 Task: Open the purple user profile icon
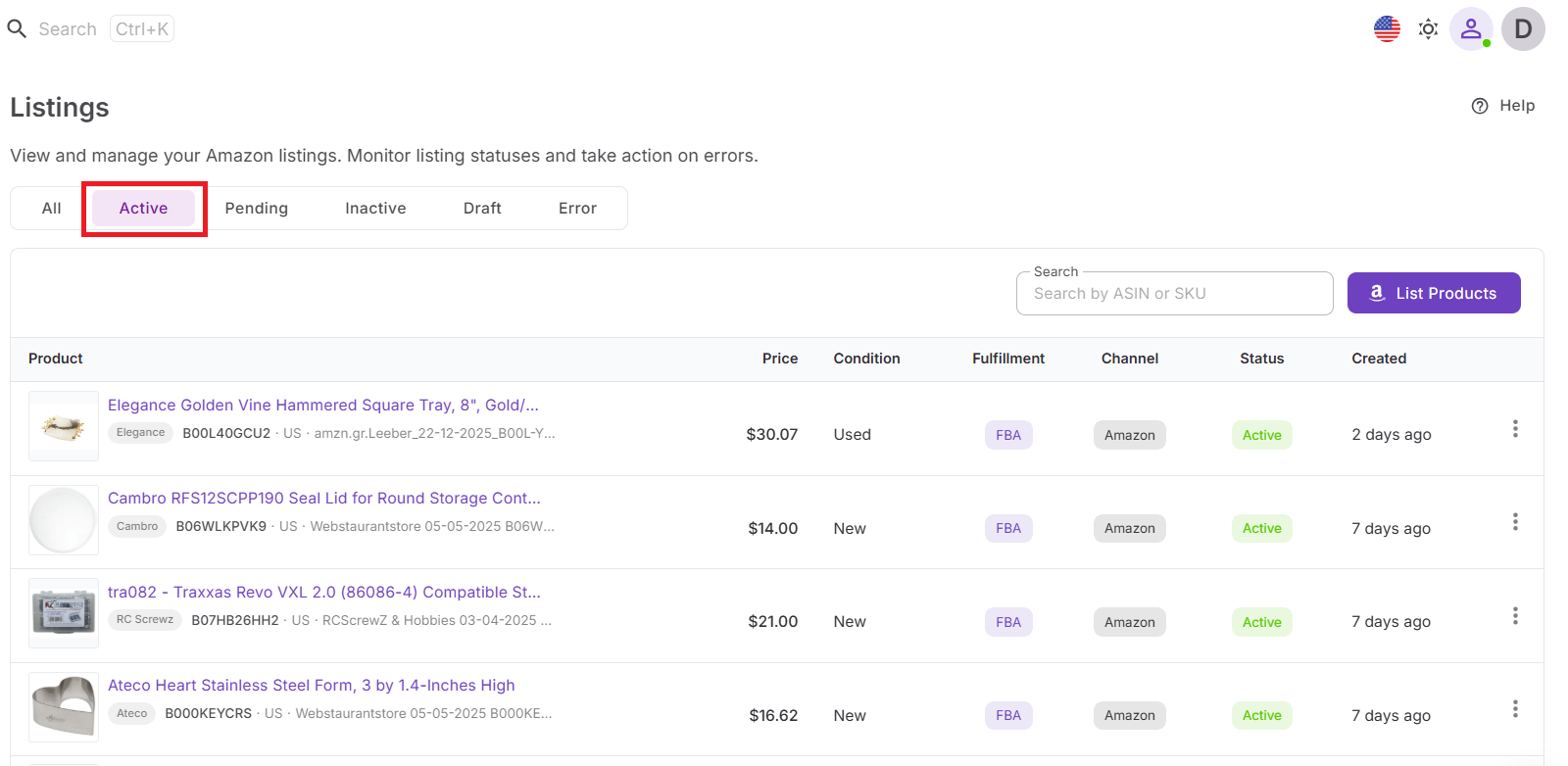pyautogui.click(x=1470, y=29)
